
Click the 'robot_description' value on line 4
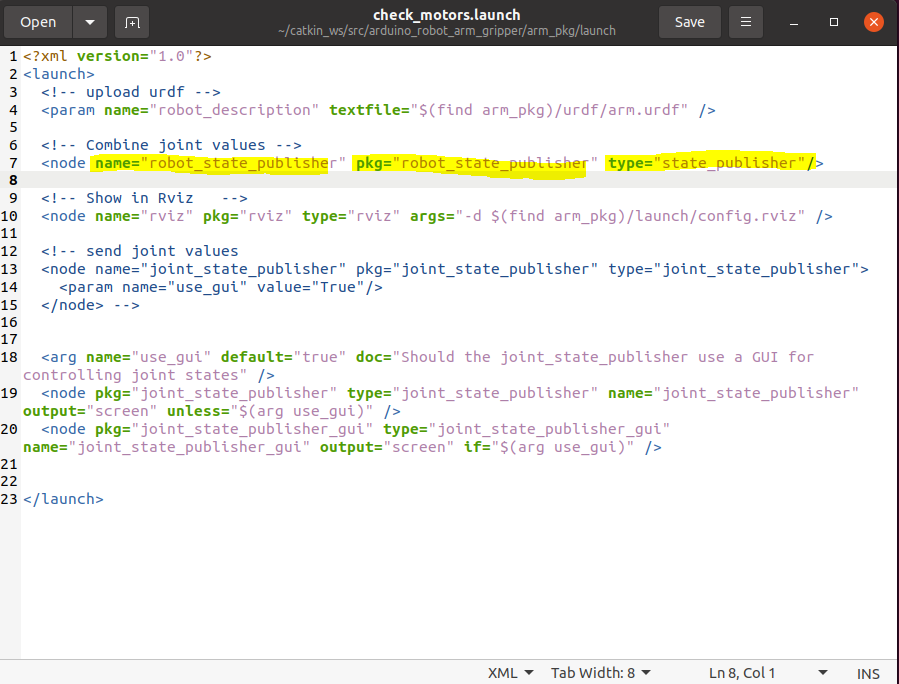(234, 110)
